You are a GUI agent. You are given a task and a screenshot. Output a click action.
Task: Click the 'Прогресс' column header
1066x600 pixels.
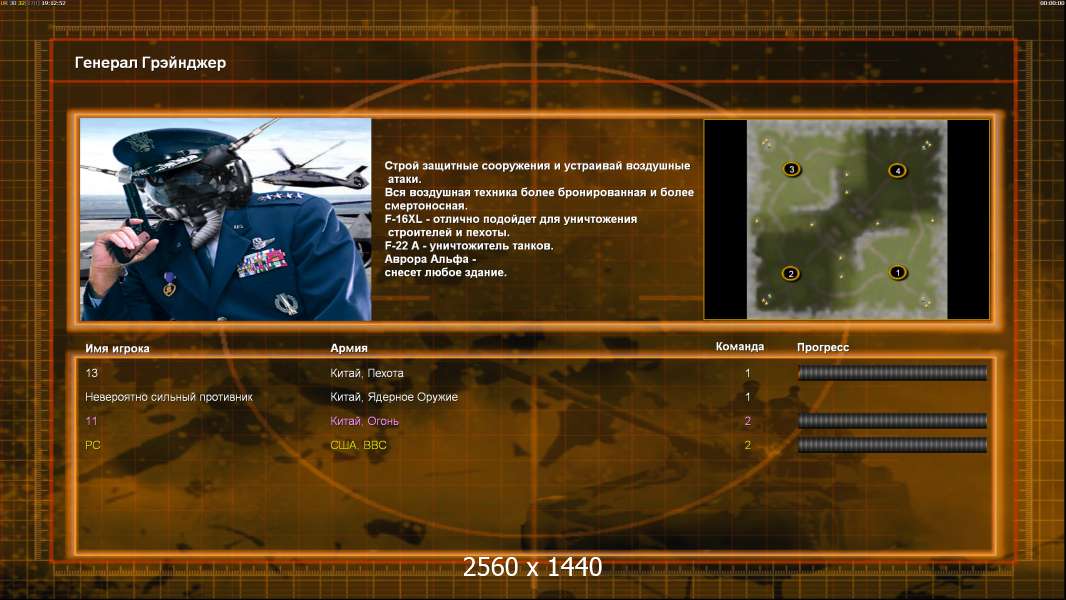tap(823, 347)
